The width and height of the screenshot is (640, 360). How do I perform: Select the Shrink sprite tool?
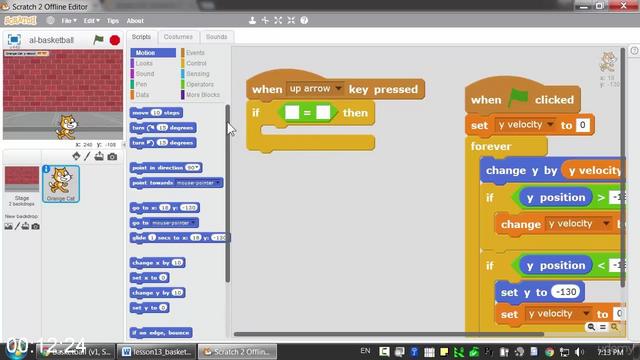click(x=291, y=20)
